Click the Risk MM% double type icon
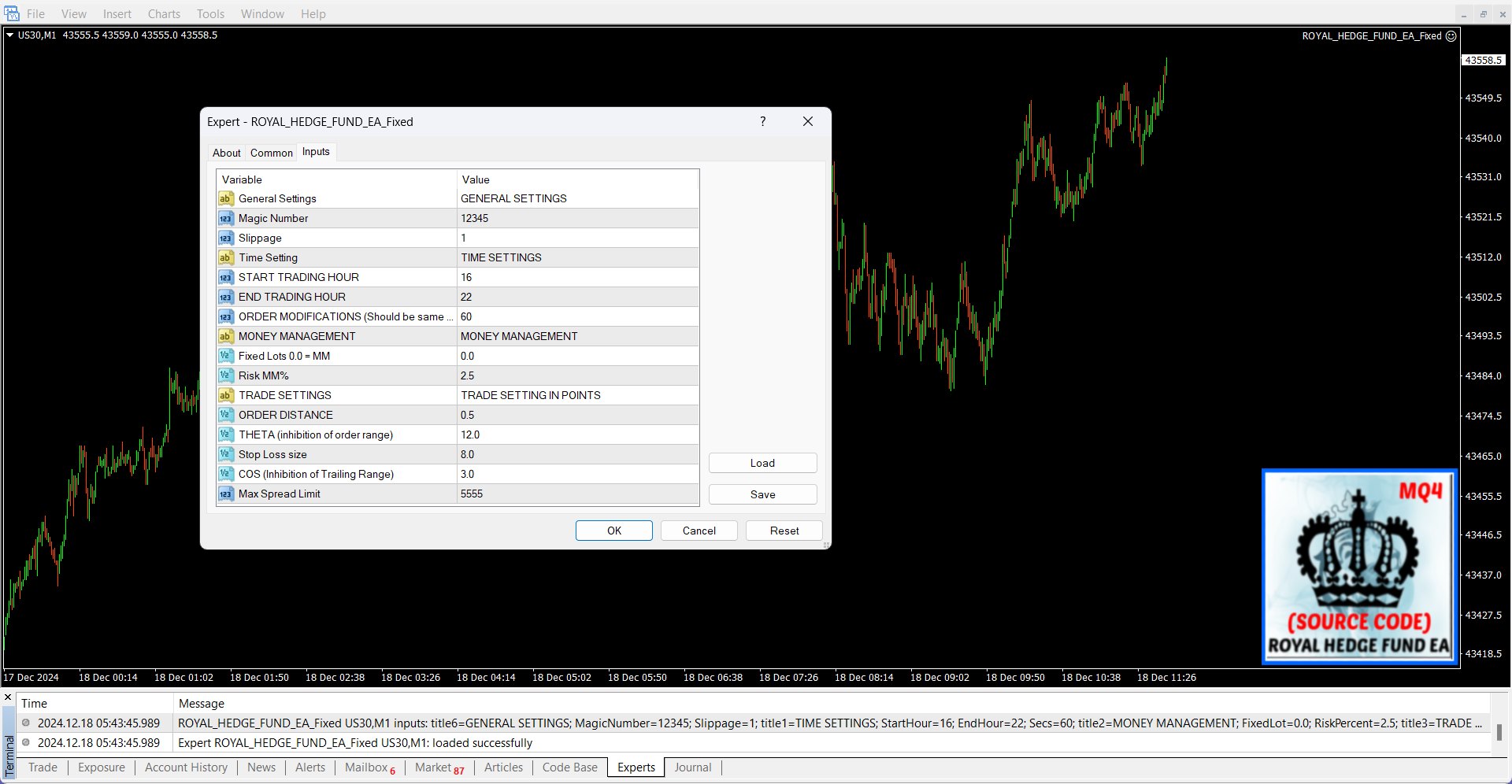This screenshot has width=1512, height=784. coord(226,376)
